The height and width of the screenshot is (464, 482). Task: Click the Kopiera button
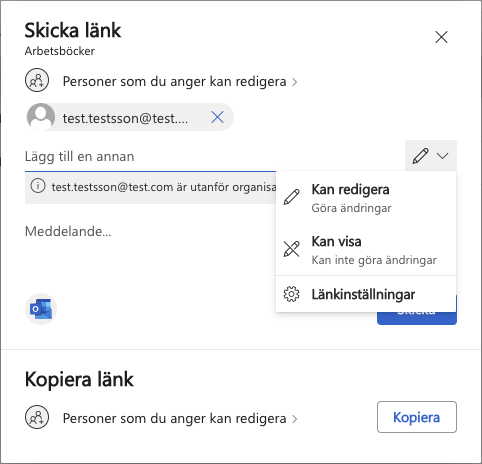click(x=417, y=417)
